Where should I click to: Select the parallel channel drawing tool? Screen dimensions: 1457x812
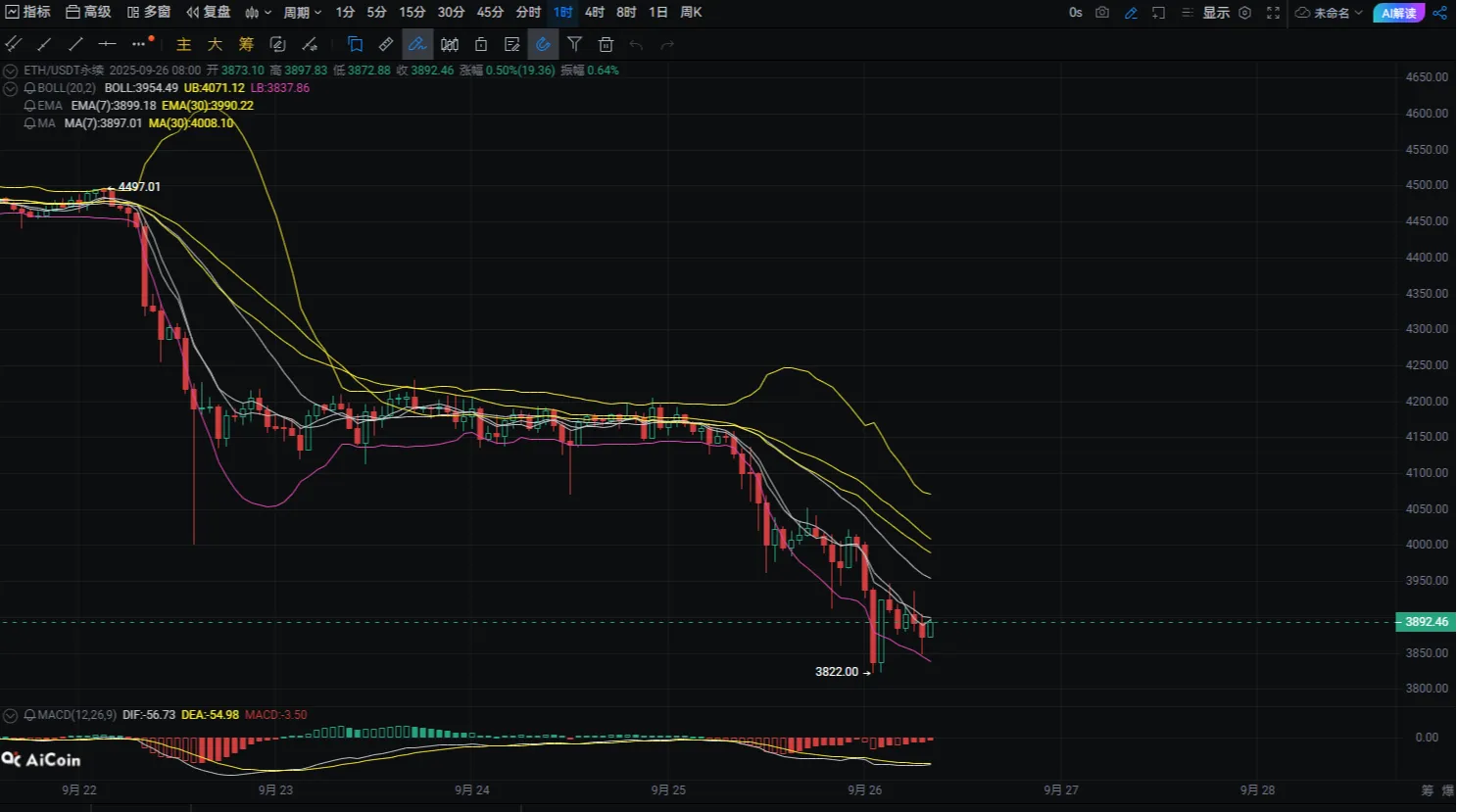tap(14, 44)
